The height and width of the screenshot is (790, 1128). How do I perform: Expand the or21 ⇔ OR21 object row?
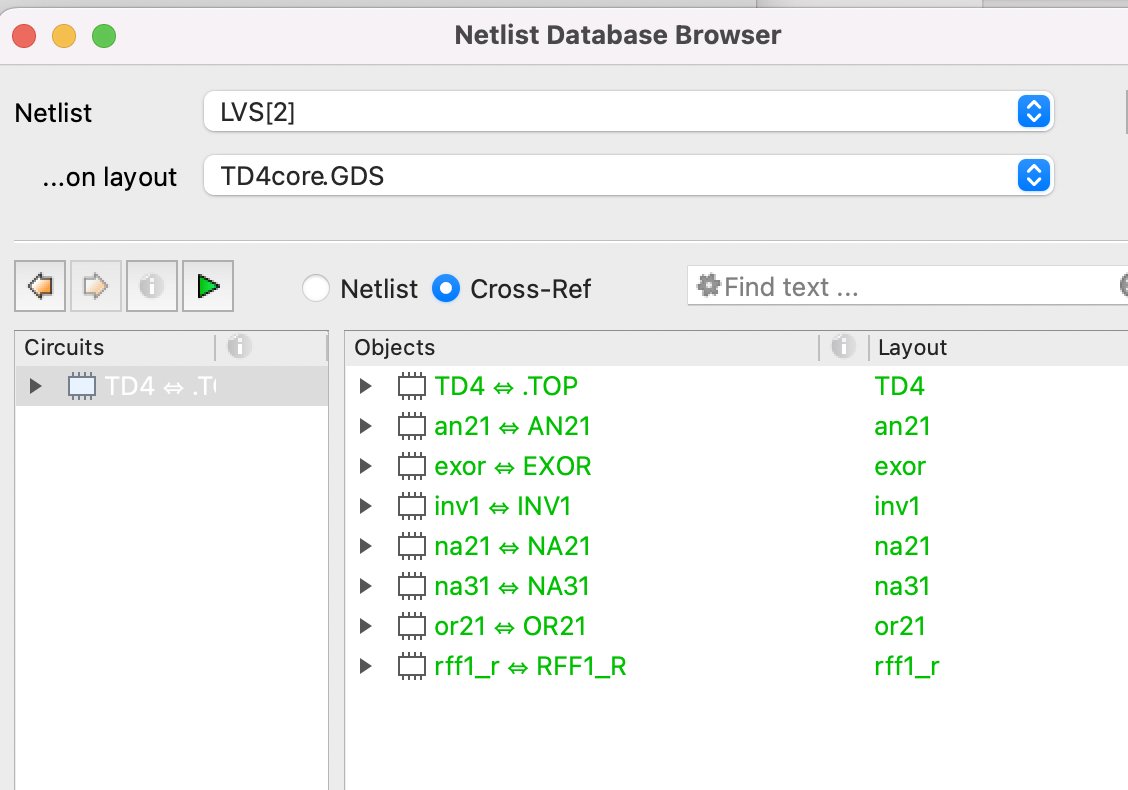tap(365, 626)
